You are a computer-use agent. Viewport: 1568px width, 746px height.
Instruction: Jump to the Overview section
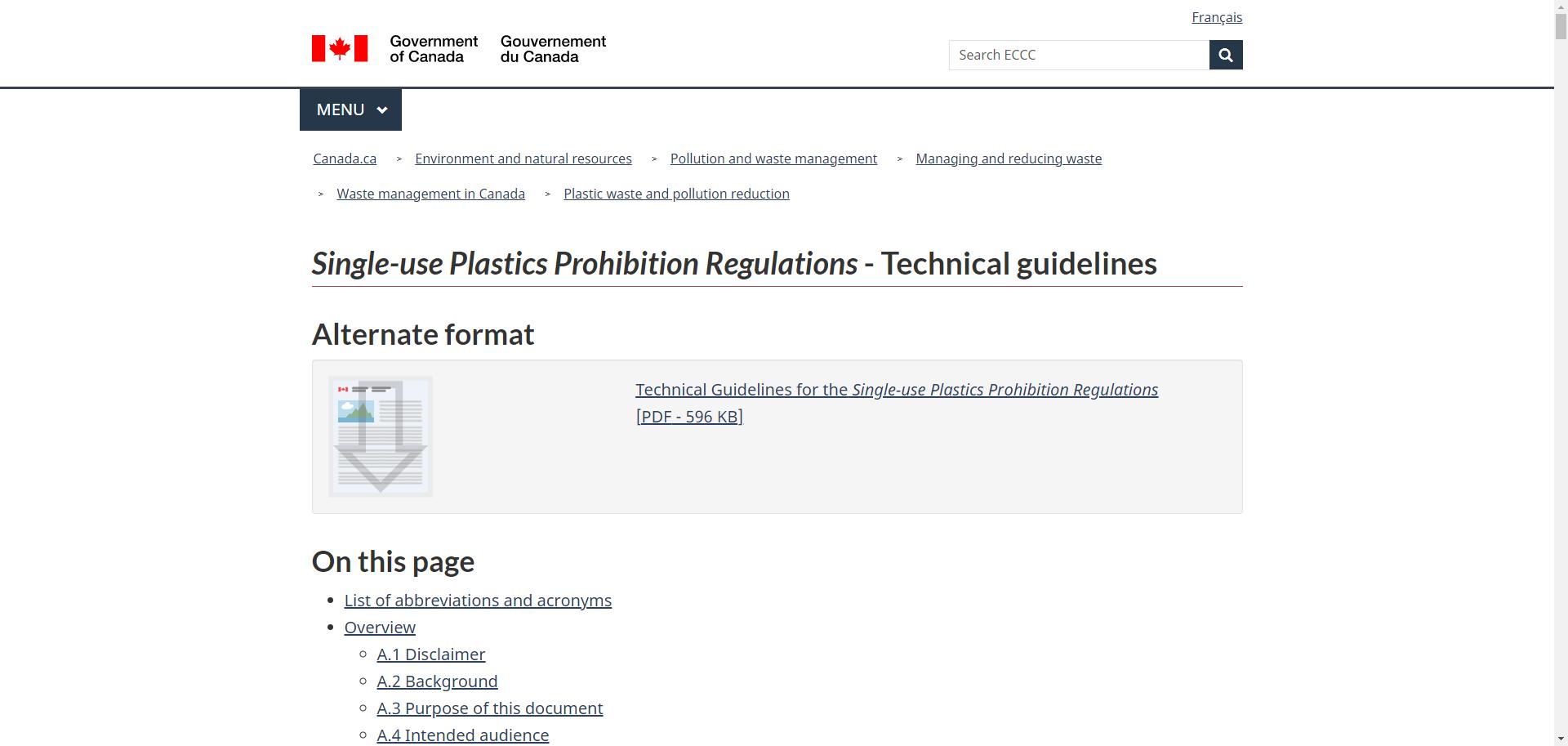[x=380, y=628]
